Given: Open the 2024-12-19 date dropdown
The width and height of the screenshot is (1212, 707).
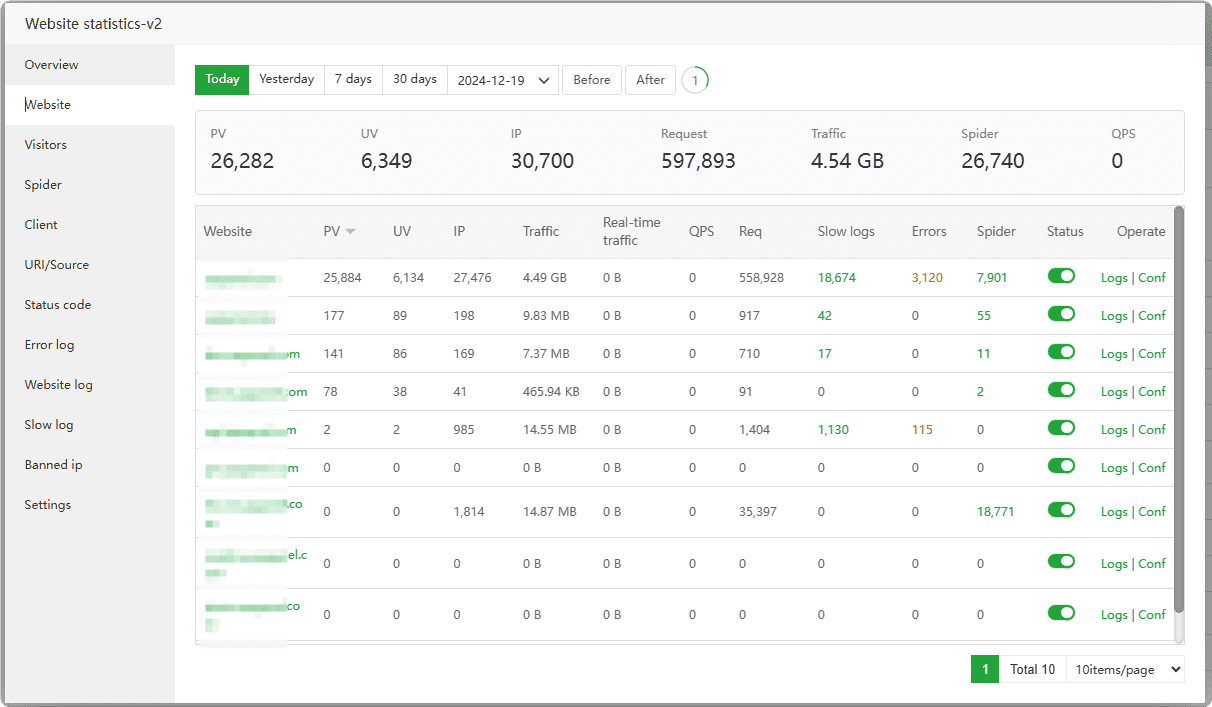Looking at the screenshot, I should pyautogui.click(x=503, y=80).
